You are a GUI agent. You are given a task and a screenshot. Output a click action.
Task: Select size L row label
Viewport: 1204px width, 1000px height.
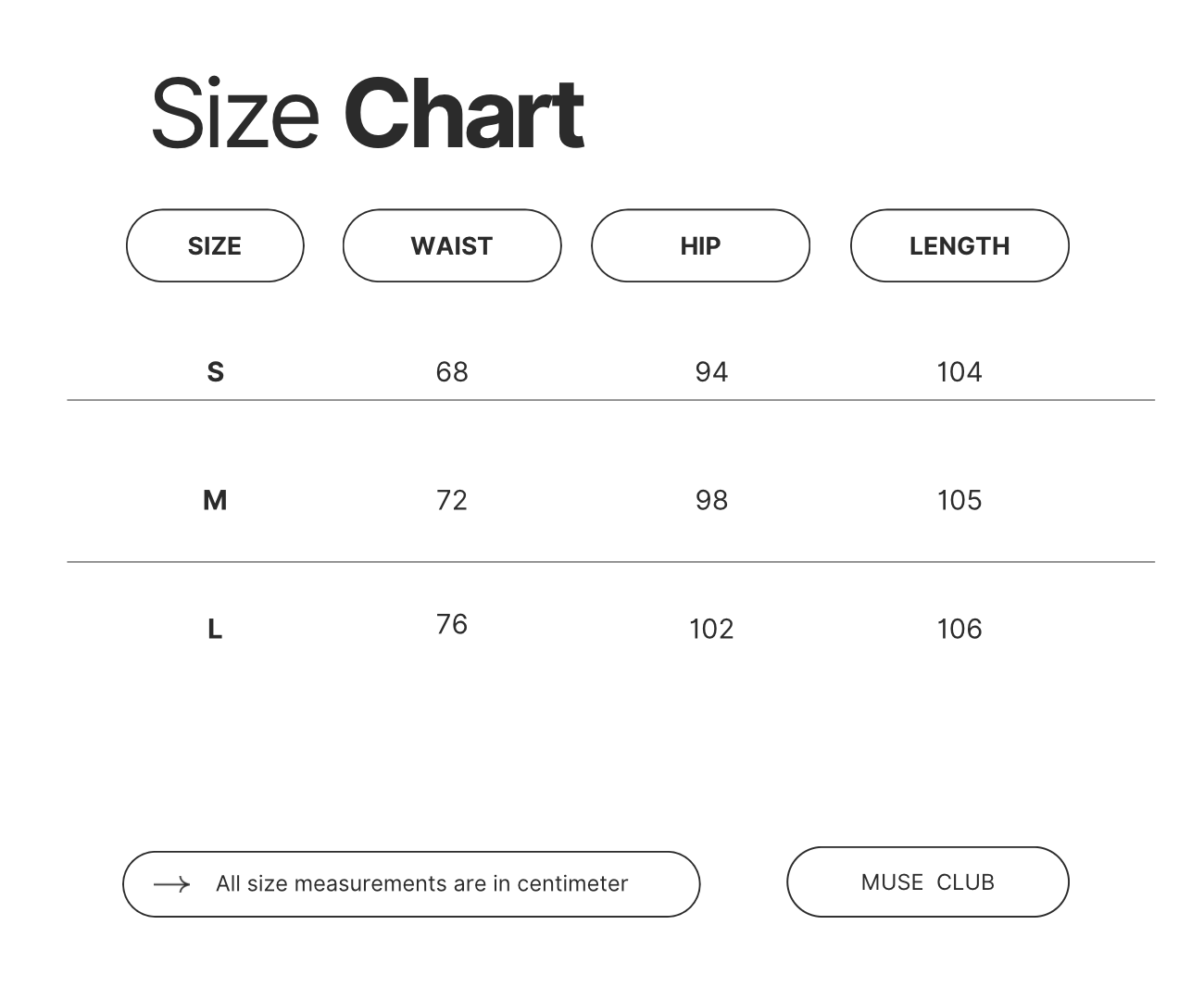[215, 630]
